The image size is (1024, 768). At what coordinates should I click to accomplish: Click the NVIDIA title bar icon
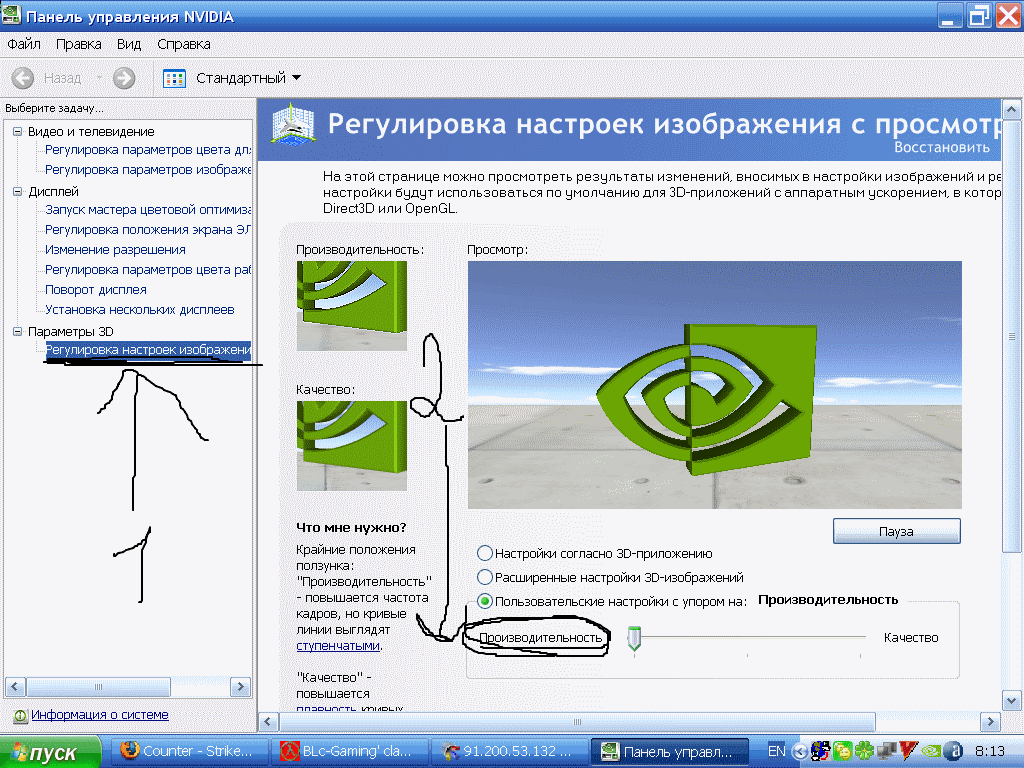click(11, 14)
